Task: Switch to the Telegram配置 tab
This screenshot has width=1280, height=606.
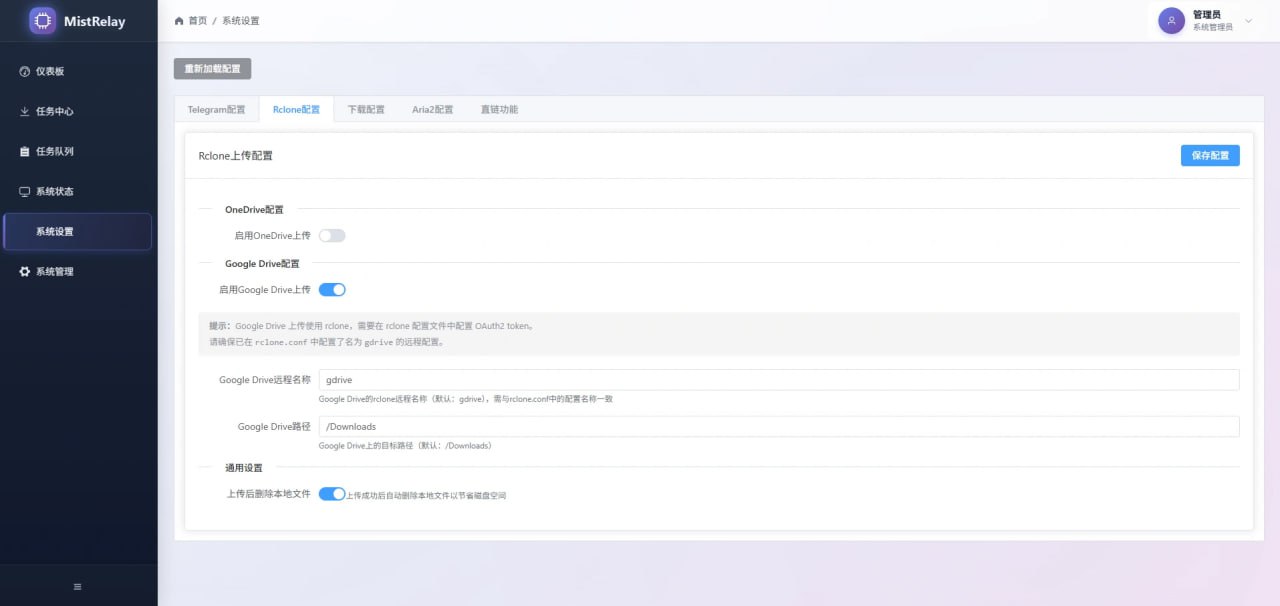Action: (x=216, y=109)
